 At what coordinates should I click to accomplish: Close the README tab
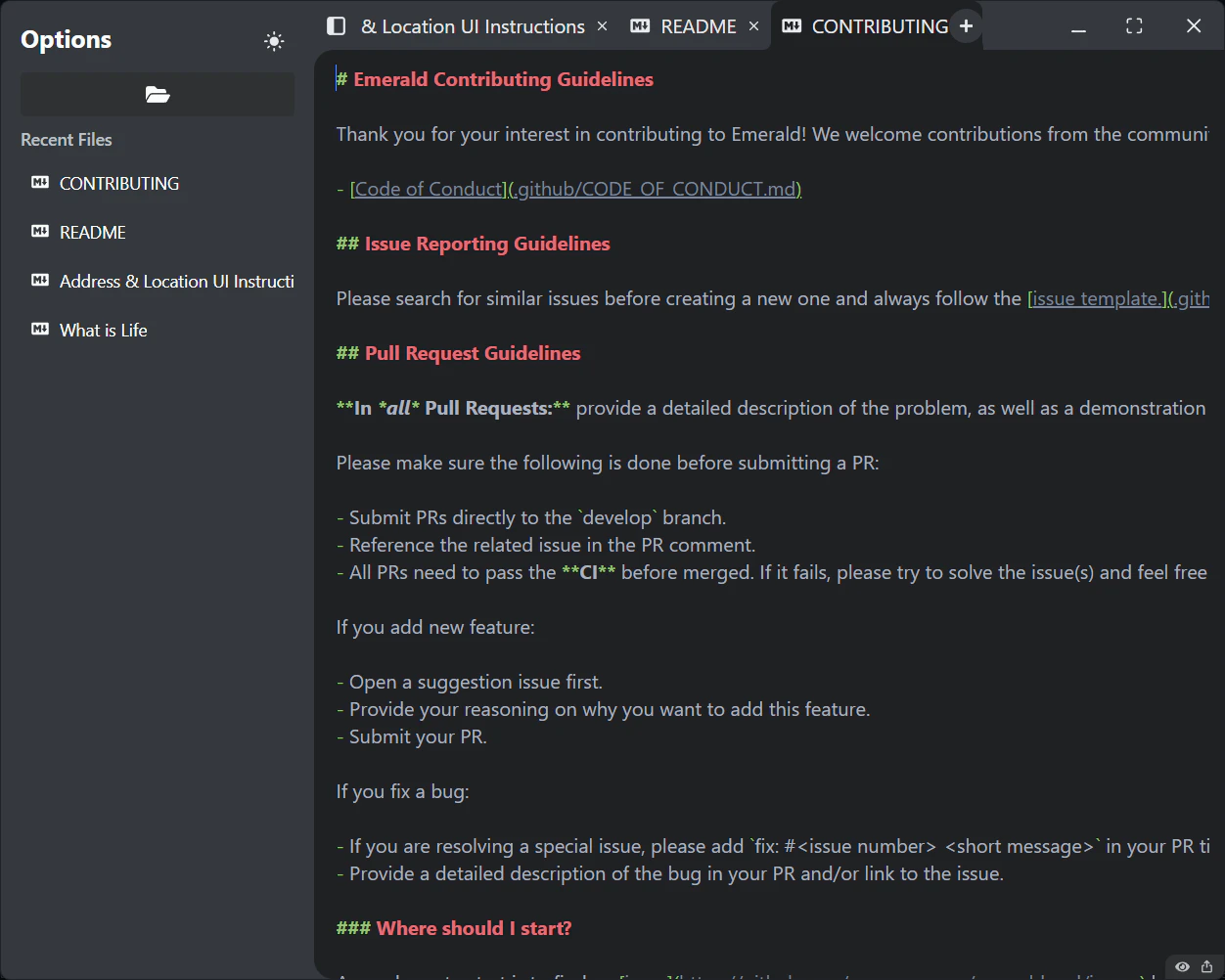coord(753,26)
